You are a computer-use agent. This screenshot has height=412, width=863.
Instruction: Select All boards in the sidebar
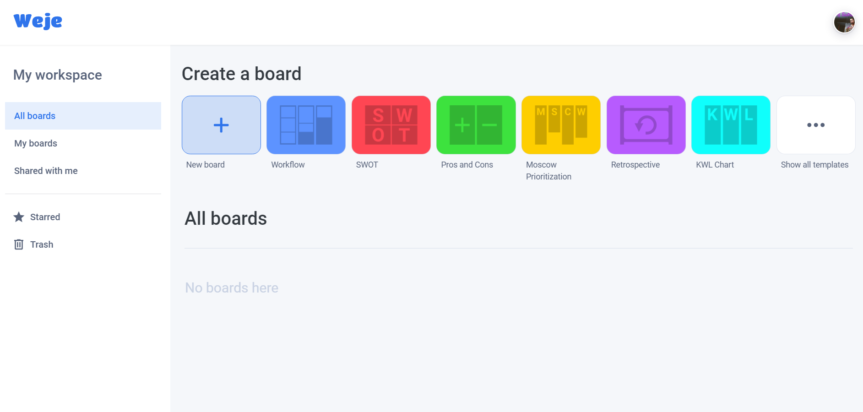coord(83,116)
